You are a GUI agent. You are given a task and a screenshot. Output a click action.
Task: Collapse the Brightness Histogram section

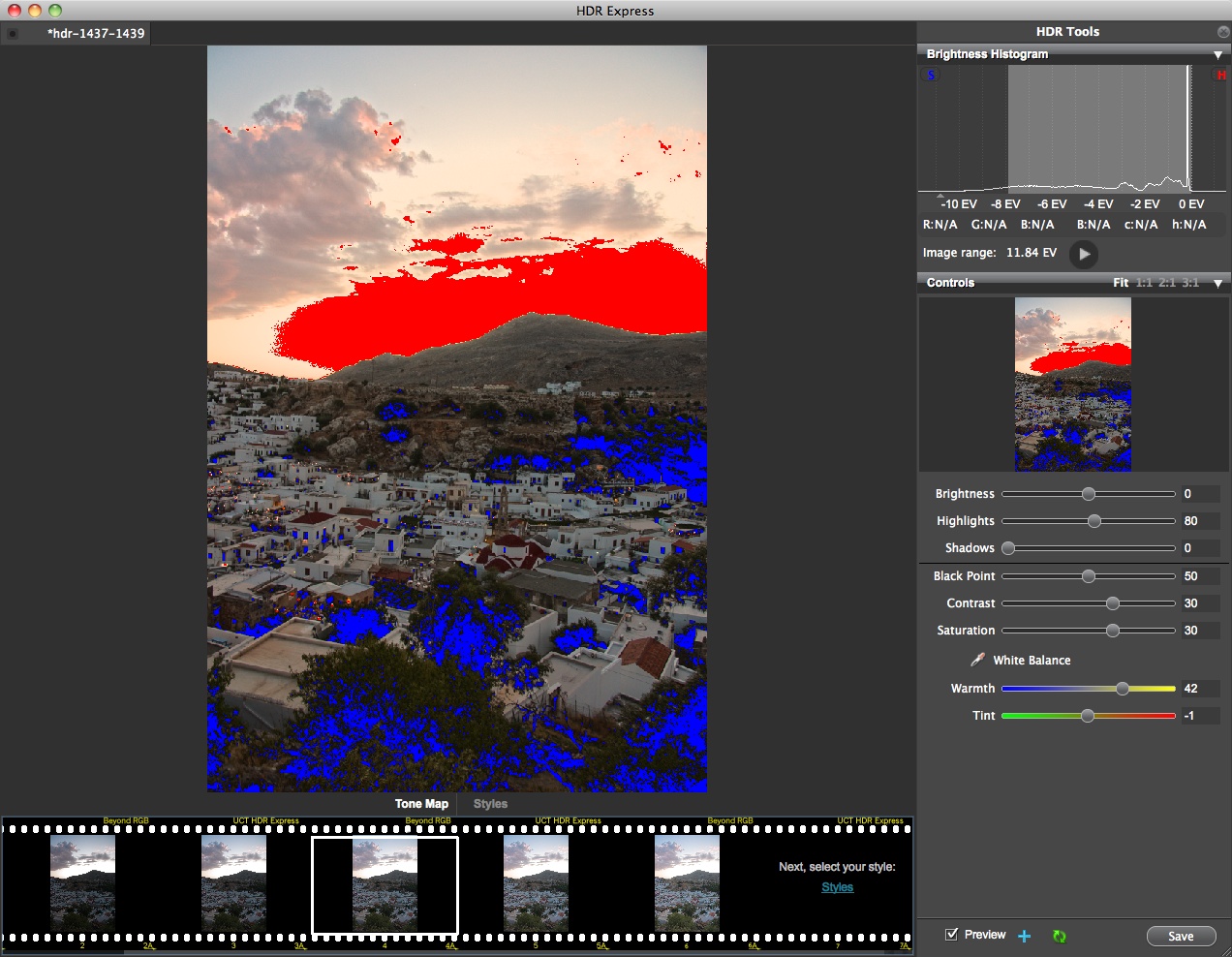click(1217, 55)
